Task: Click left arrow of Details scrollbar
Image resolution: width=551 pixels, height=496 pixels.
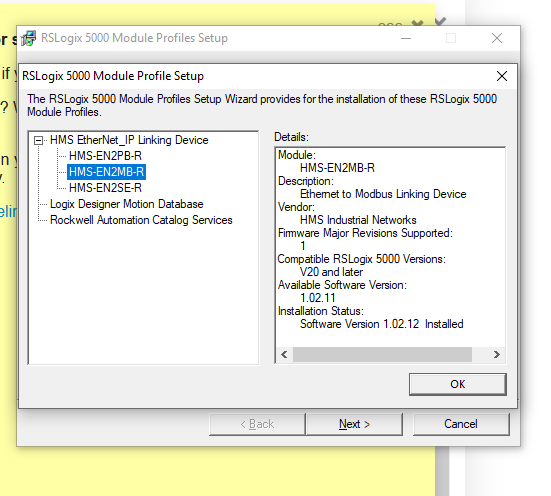Action: click(x=284, y=354)
